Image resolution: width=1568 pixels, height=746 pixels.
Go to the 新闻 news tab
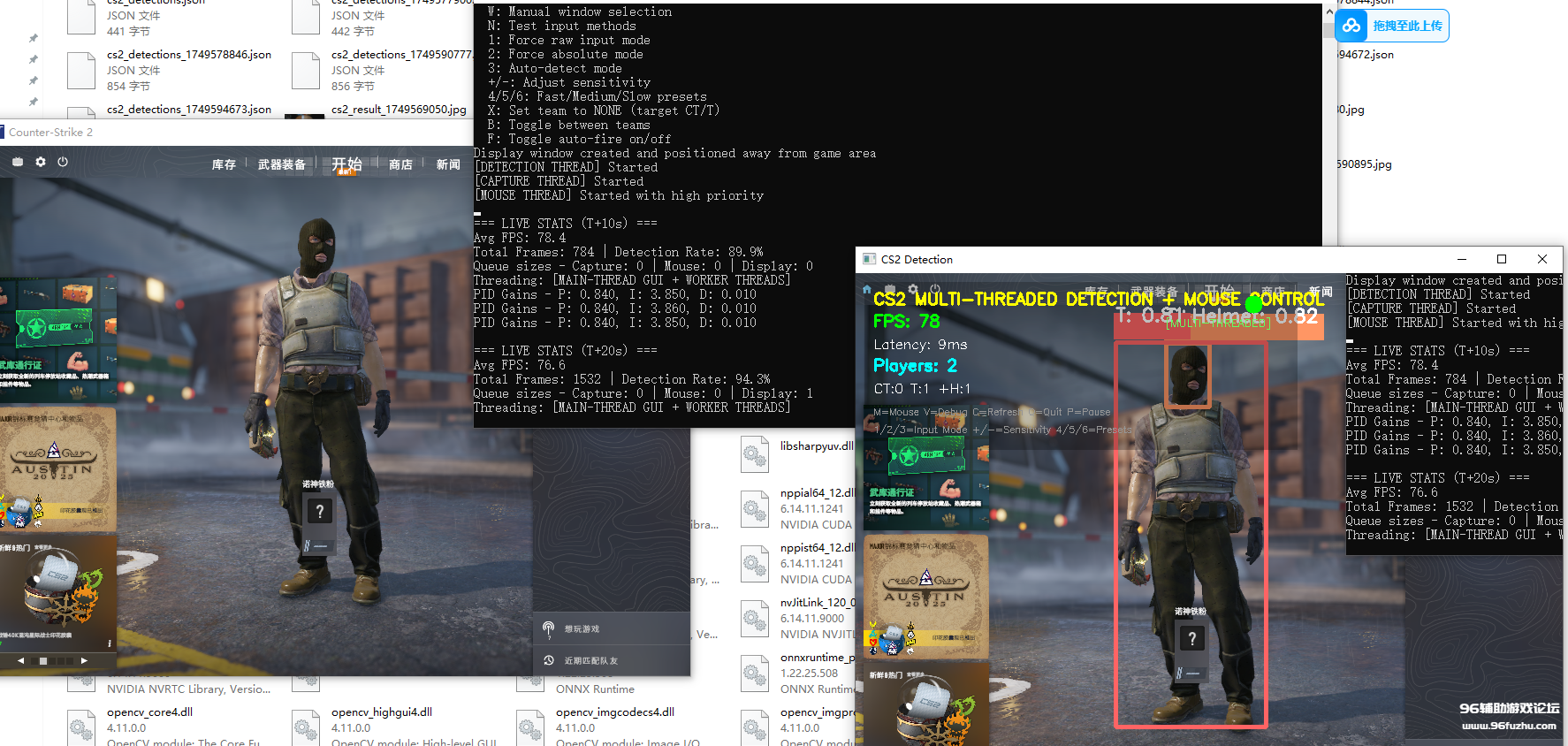(448, 164)
